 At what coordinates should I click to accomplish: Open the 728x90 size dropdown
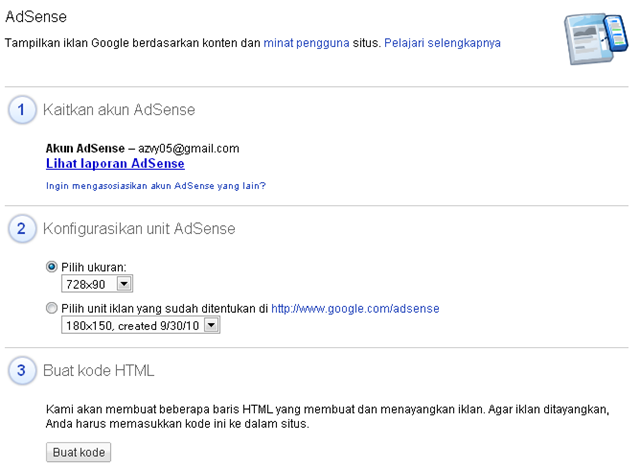click(x=97, y=284)
